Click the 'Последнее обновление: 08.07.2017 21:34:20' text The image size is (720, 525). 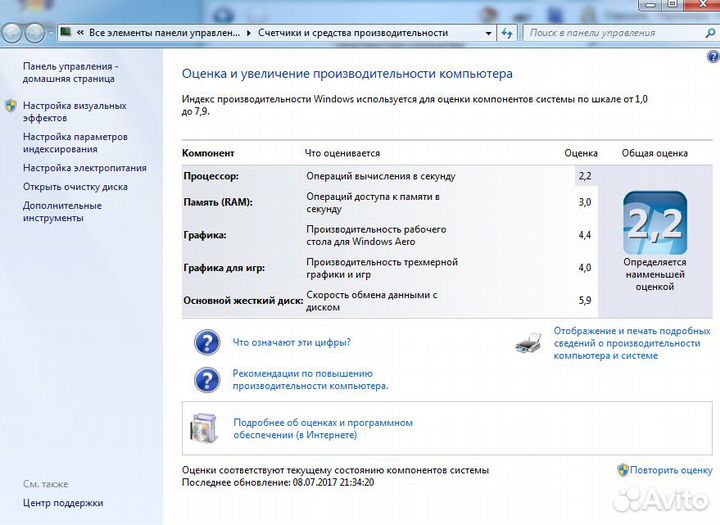tap(278, 483)
